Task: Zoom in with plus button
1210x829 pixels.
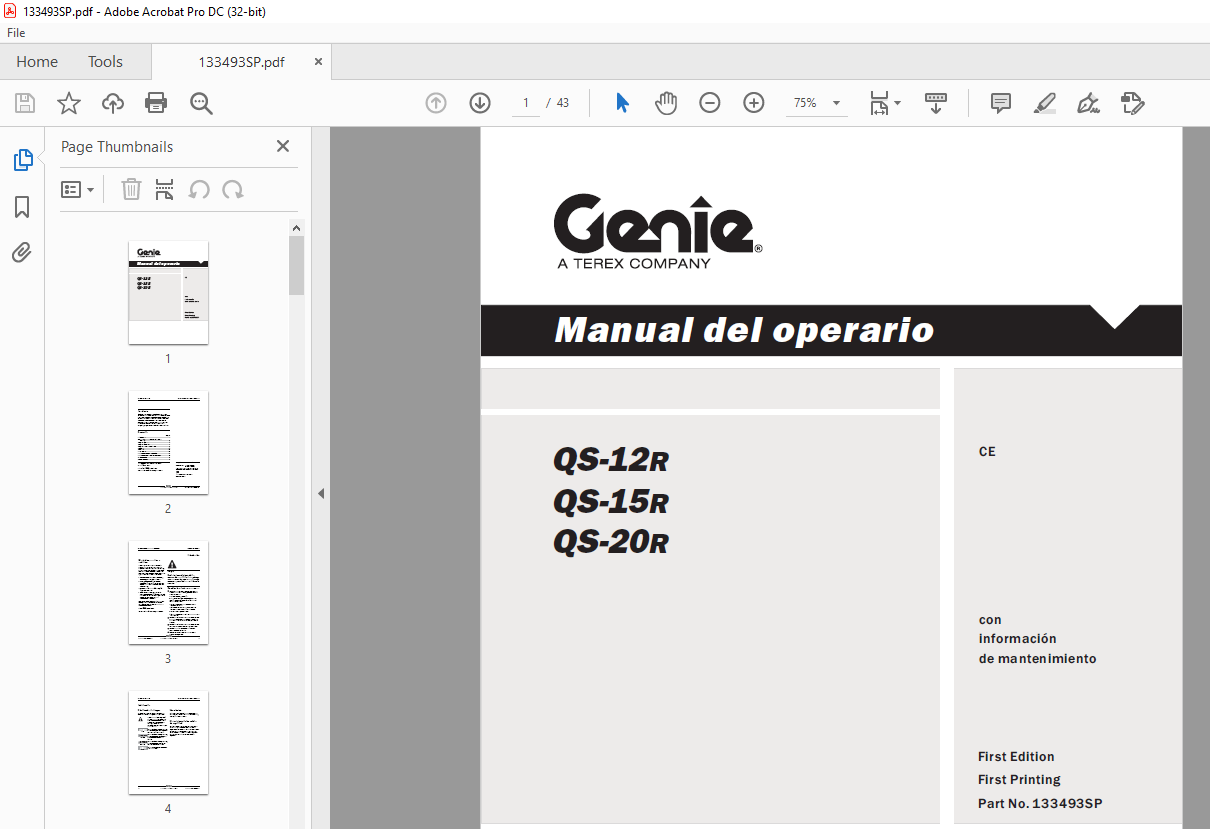Action: 754,103
